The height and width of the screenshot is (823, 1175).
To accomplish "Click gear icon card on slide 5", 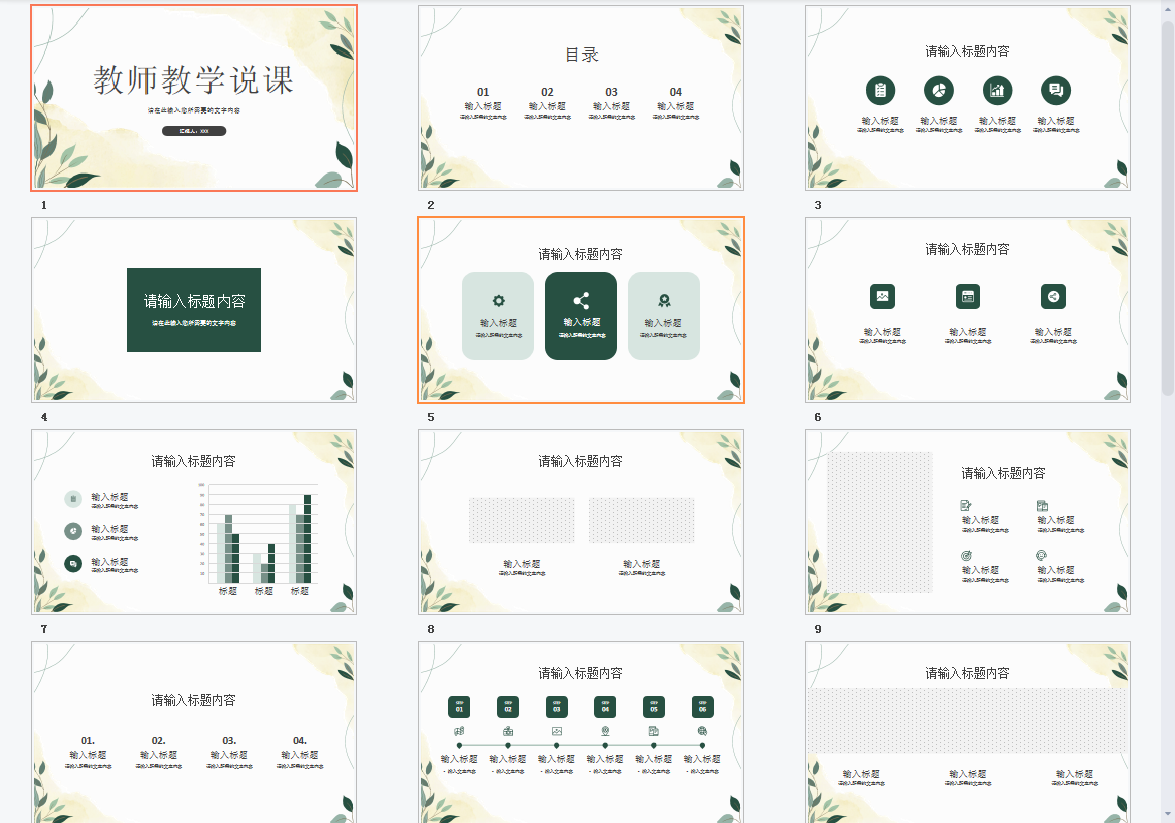I will point(498,316).
